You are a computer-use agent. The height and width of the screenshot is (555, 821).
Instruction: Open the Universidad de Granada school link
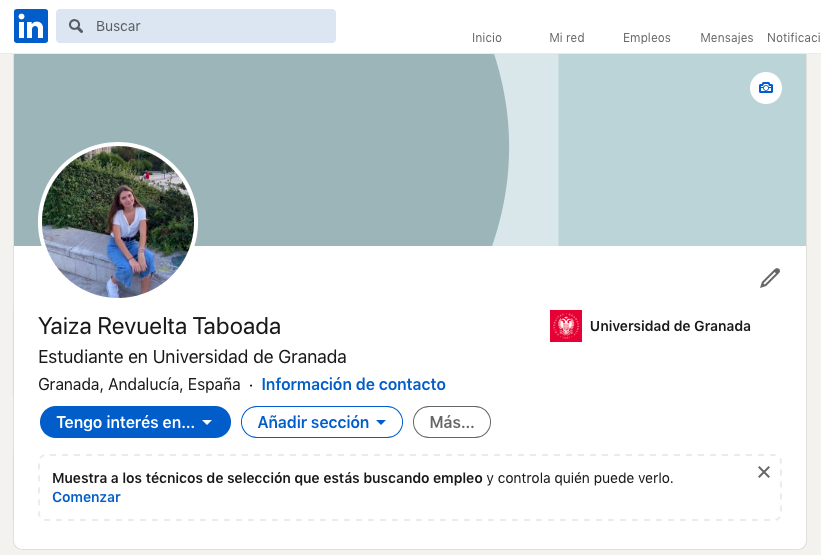(670, 326)
